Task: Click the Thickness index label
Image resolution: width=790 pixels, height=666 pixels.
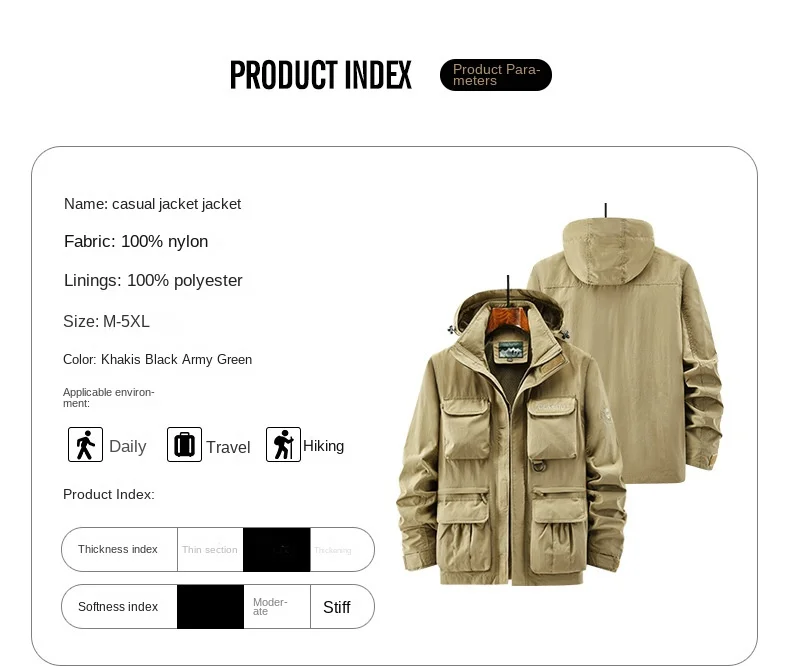Action: coord(118,549)
